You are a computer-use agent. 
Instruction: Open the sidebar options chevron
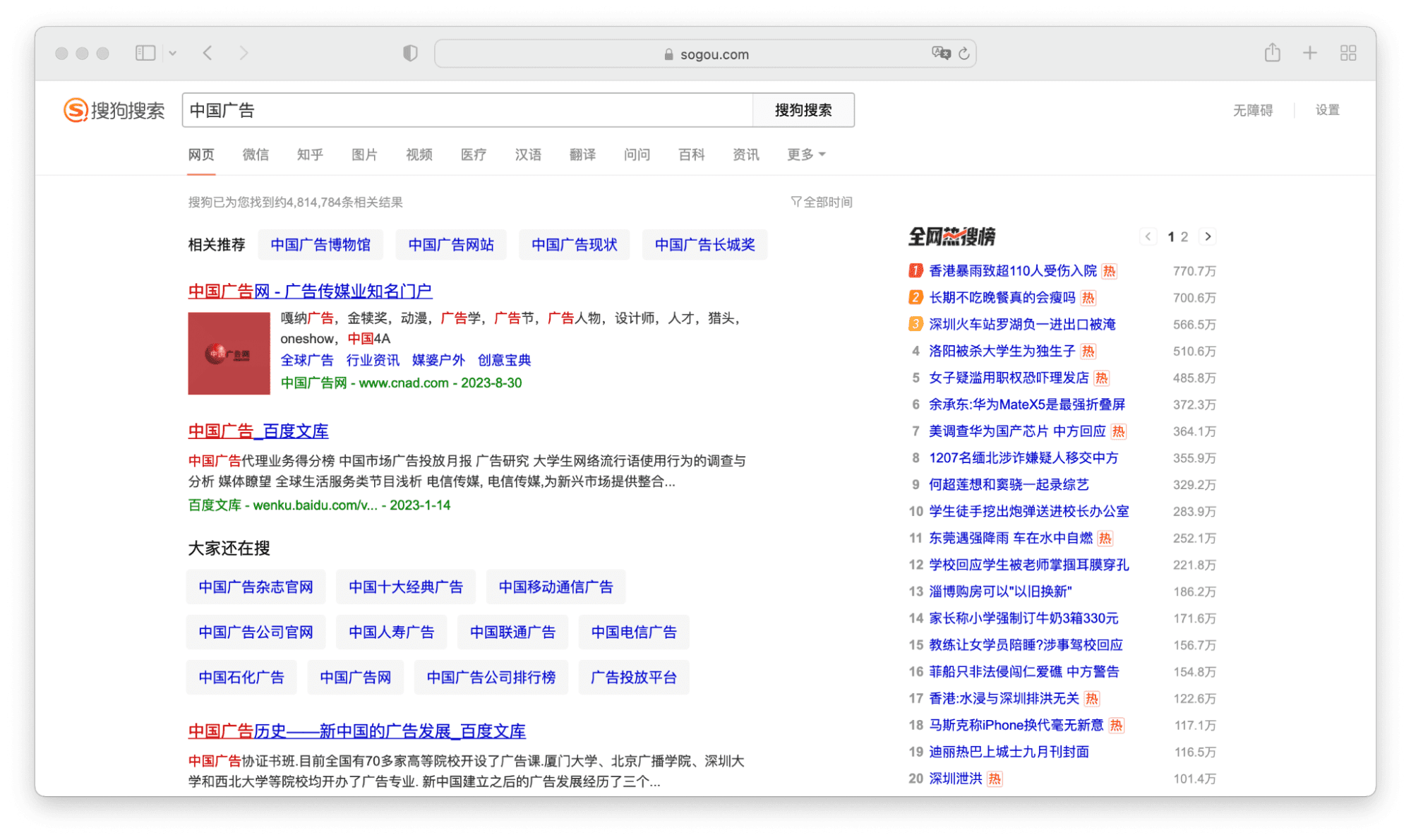173,53
